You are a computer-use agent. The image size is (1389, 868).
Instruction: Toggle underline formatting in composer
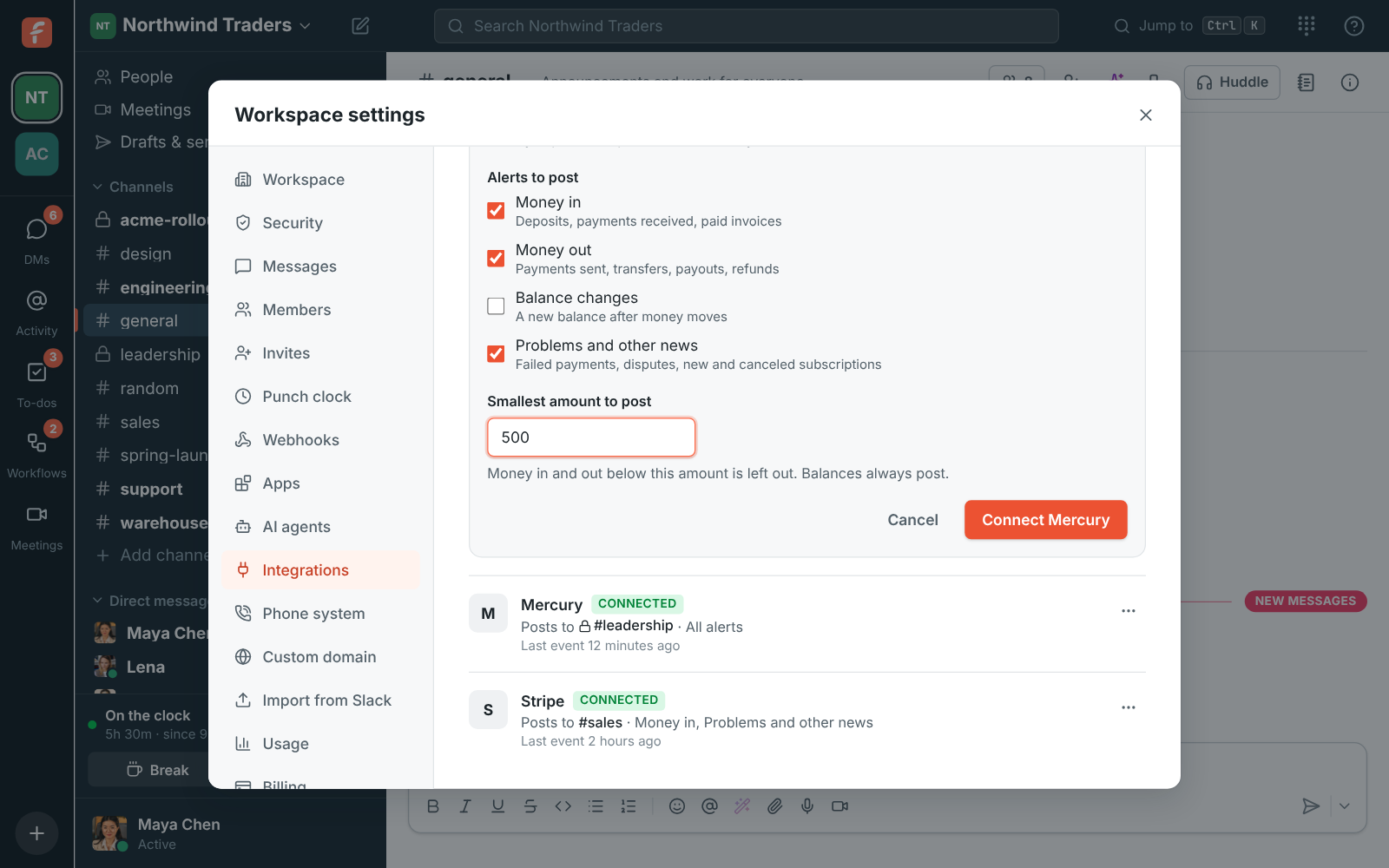(x=497, y=806)
